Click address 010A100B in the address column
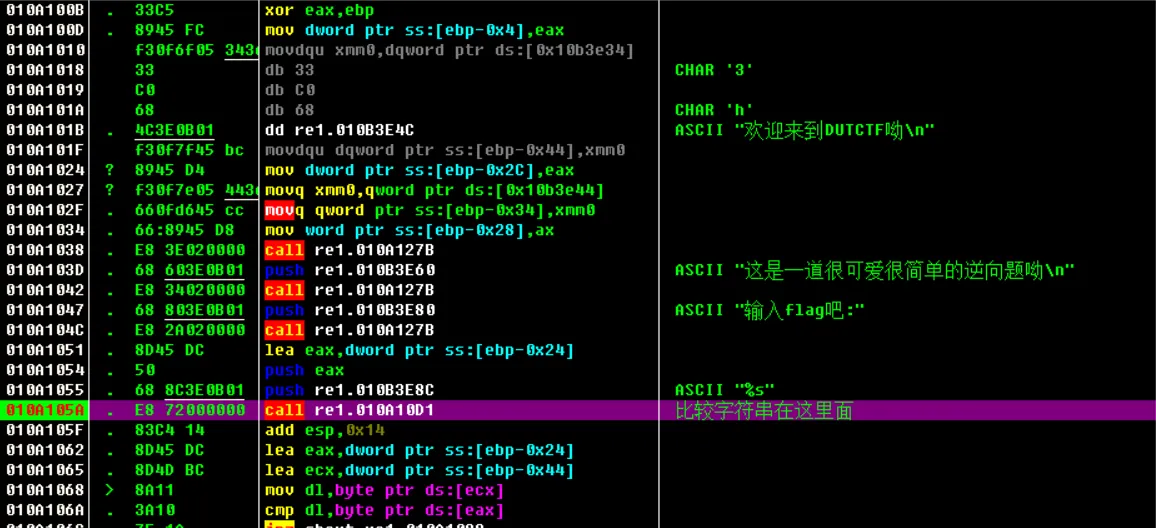 [45, 10]
